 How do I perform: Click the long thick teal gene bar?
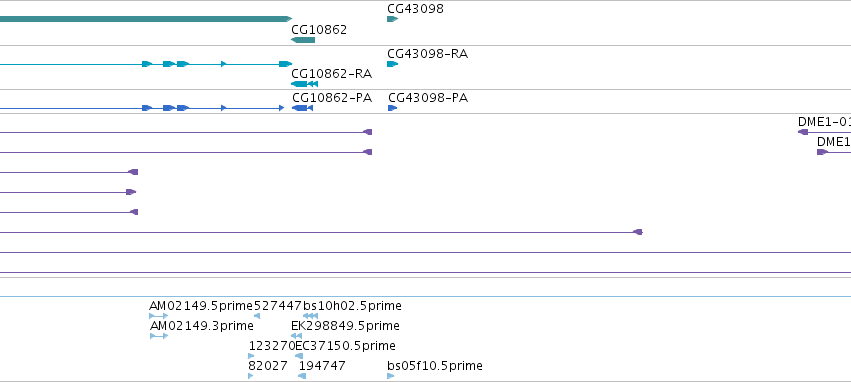click(146, 19)
